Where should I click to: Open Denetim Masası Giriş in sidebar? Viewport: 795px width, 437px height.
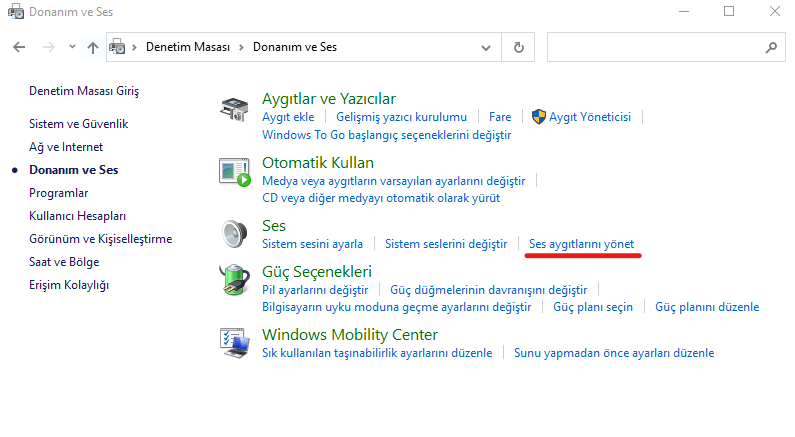pos(84,91)
